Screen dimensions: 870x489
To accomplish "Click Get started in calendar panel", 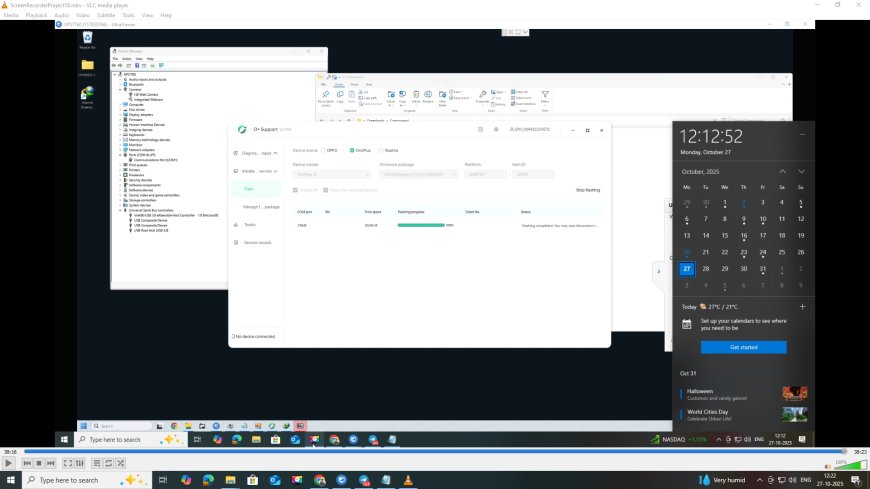I will (743, 347).
